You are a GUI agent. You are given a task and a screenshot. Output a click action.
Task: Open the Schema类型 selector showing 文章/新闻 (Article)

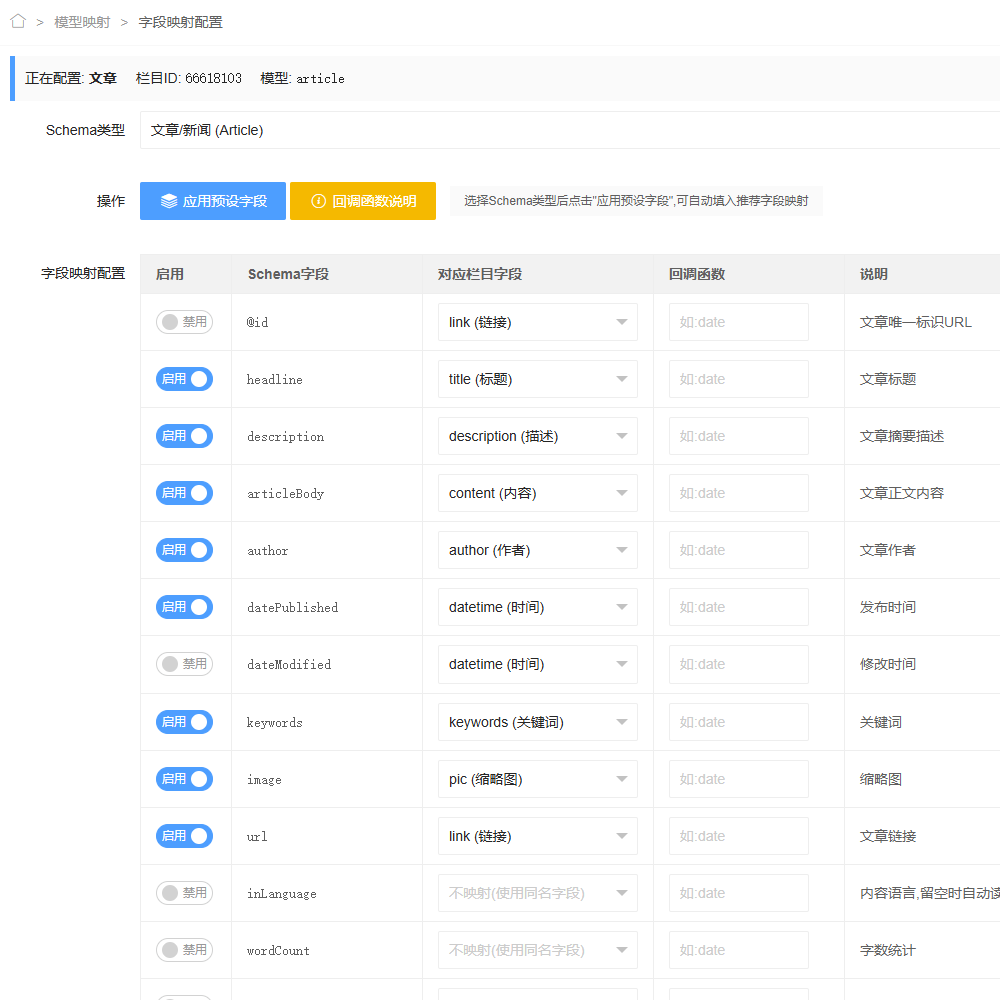pos(570,130)
